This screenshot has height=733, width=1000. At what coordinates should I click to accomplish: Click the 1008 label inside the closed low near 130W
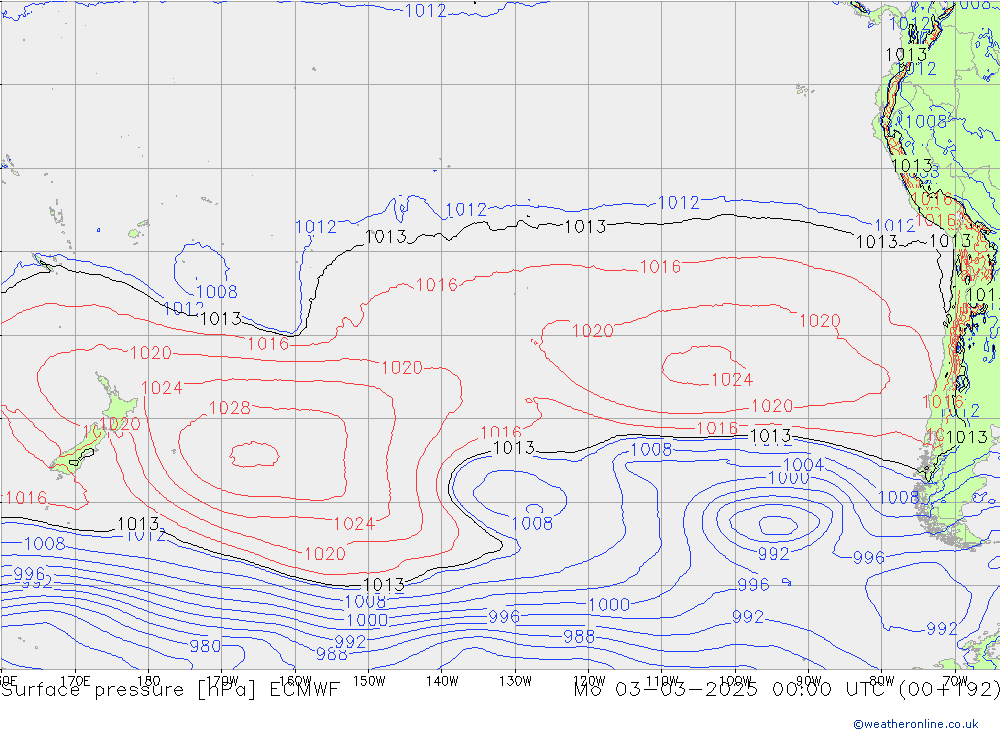533,524
